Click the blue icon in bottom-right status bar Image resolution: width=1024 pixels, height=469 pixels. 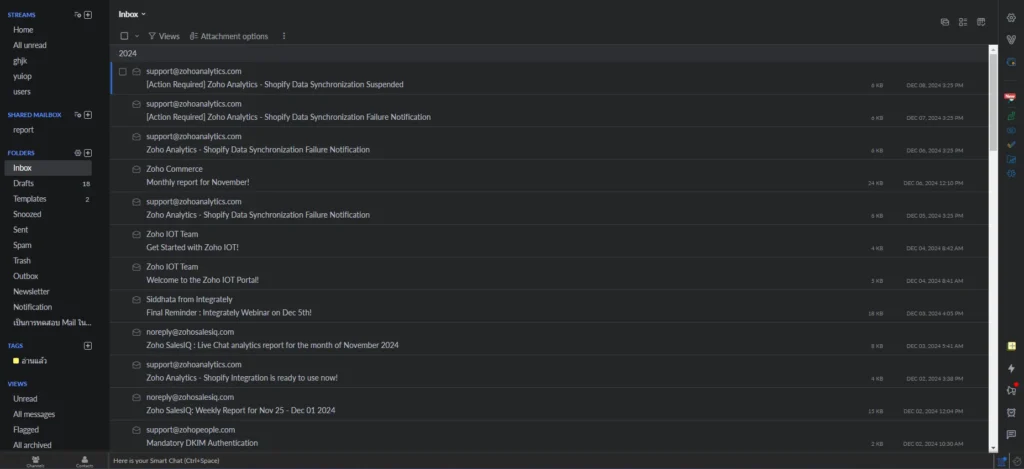[x=1002, y=461]
